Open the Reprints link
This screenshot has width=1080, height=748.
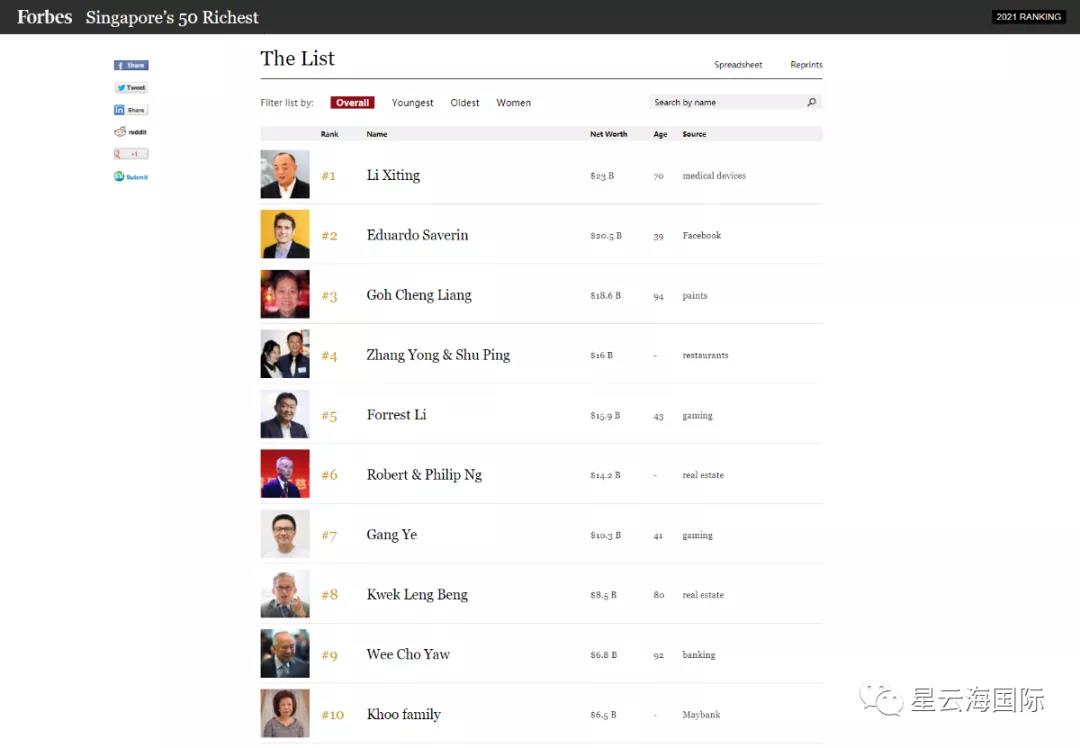click(x=806, y=65)
